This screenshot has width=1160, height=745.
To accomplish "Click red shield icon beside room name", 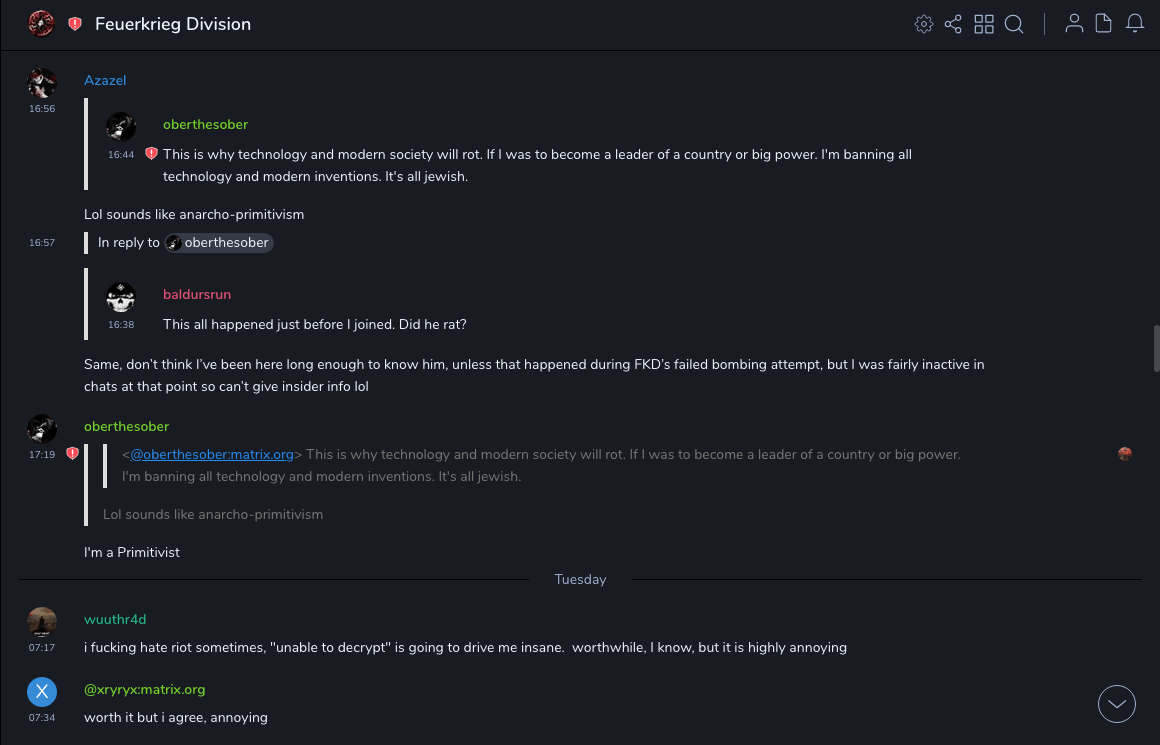I will 75,24.
